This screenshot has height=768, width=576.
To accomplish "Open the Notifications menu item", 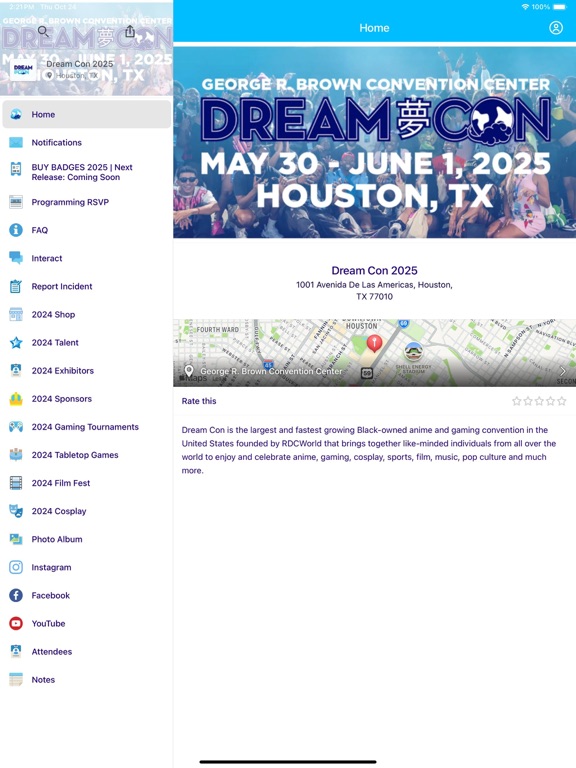I will pos(87,143).
